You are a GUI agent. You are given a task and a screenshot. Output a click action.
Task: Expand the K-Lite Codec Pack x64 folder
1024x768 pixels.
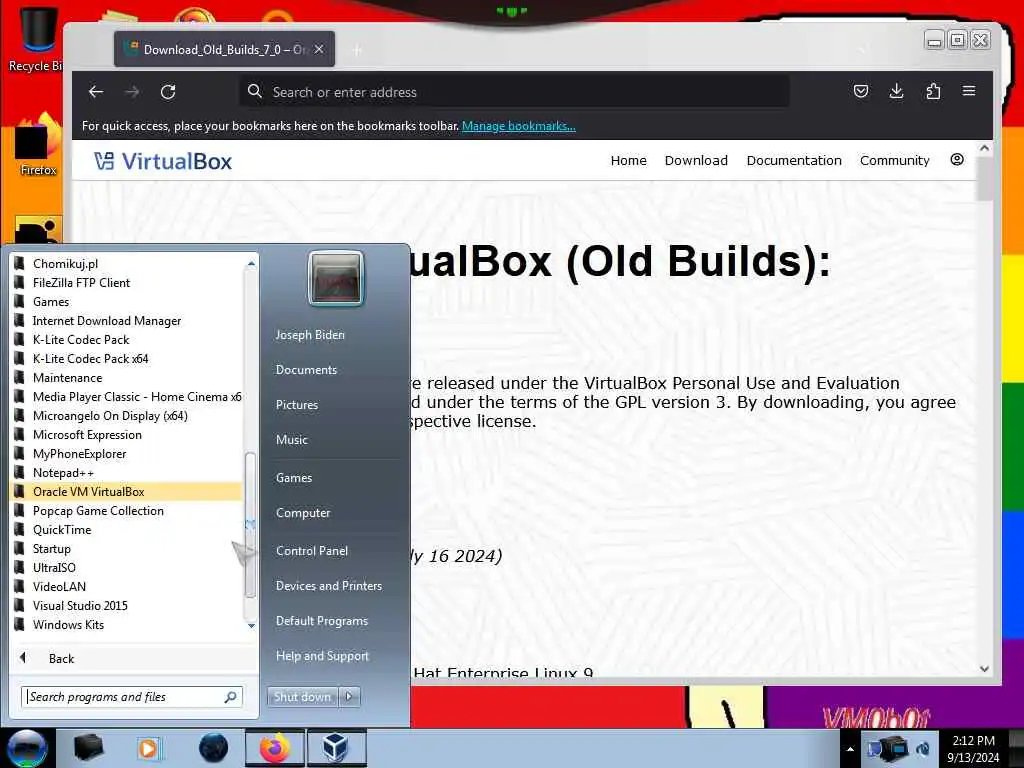tap(126, 359)
